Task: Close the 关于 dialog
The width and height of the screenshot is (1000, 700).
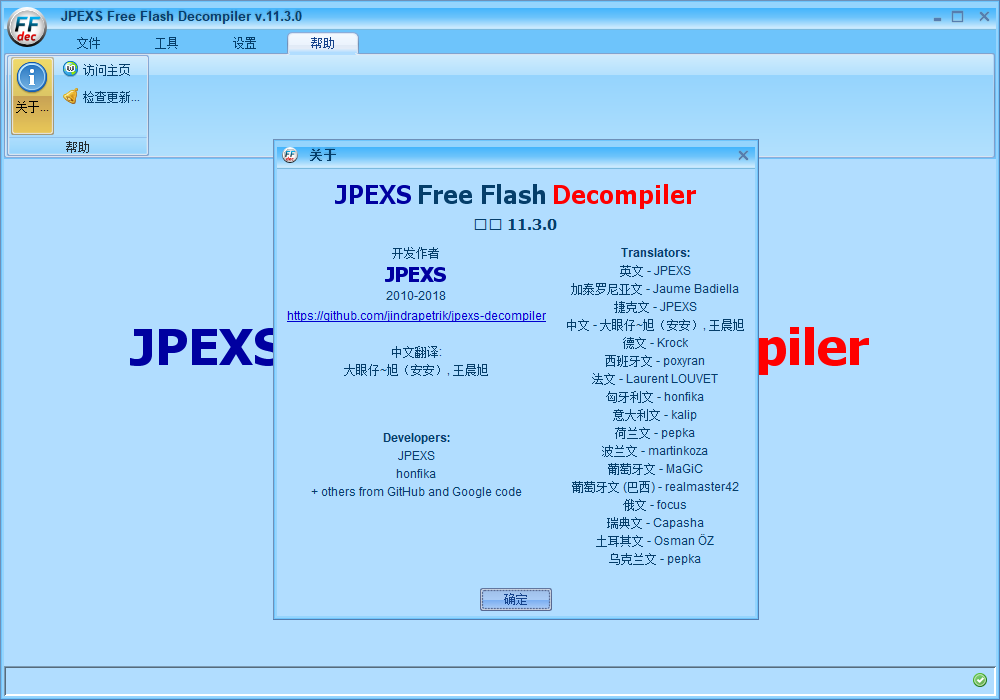Action: 743,156
